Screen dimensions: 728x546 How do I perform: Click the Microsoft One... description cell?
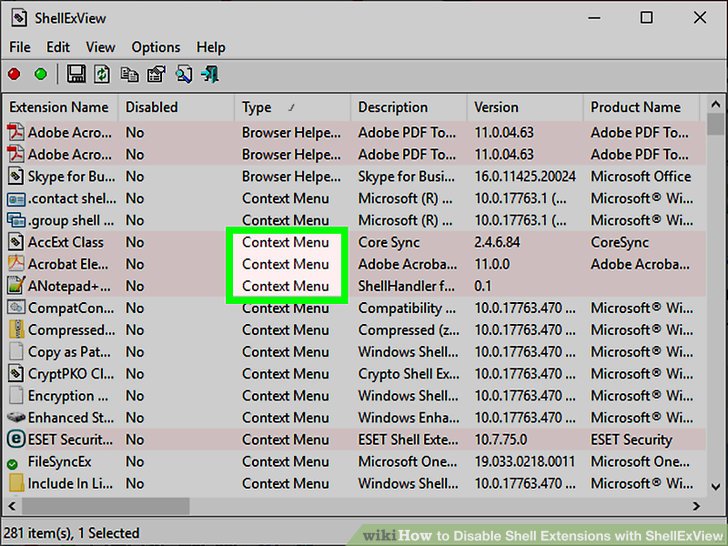(x=408, y=462)
